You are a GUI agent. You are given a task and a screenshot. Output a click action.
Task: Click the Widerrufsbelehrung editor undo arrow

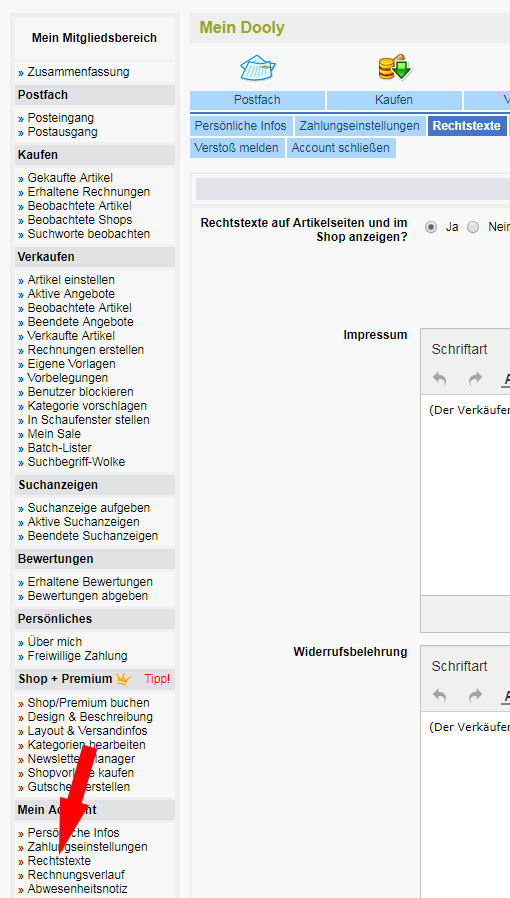pyautogui.click(x=440, y=696)
